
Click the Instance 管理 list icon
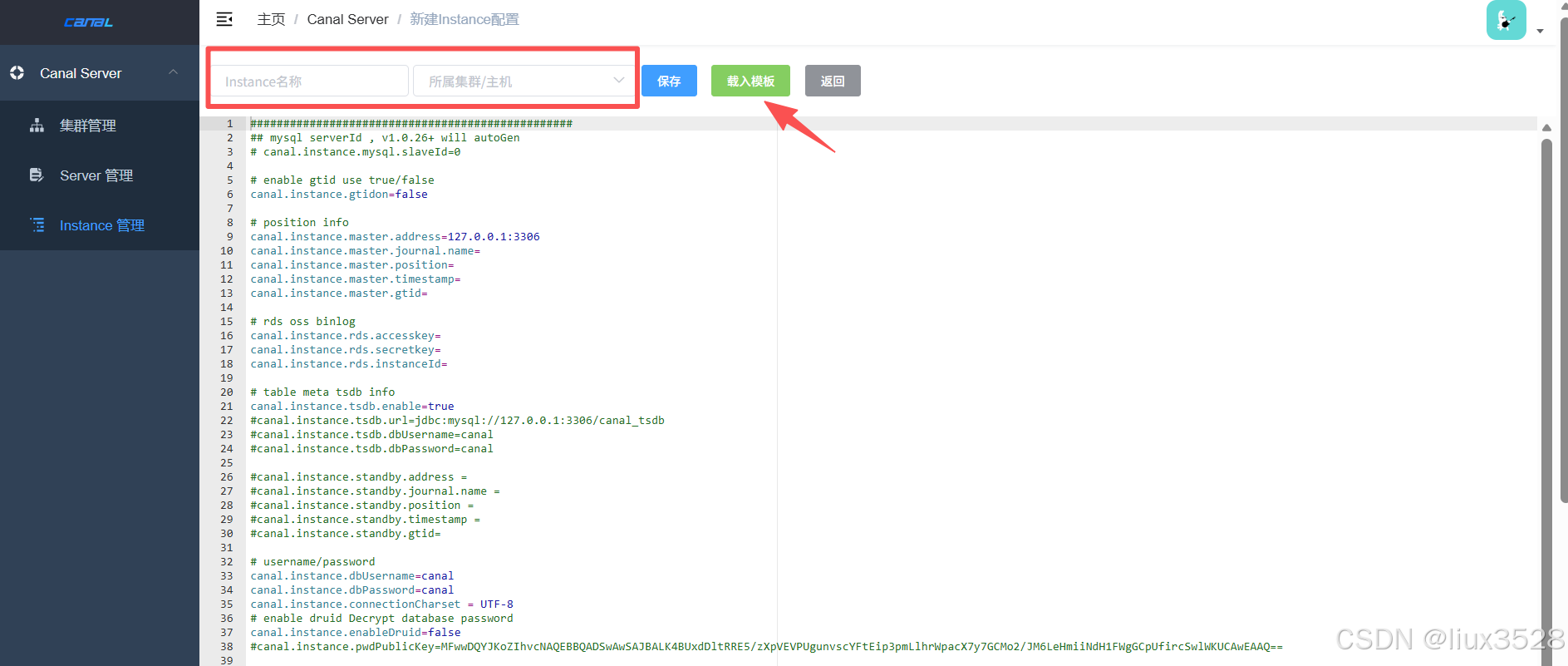(37, 225)
